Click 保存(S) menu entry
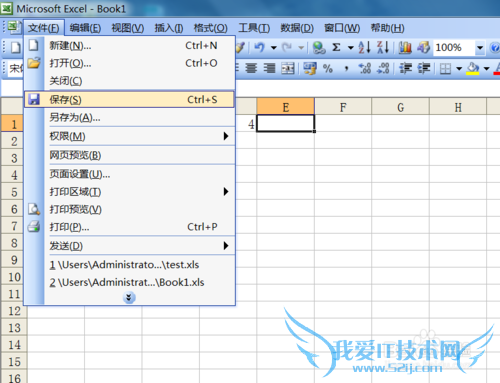 point(130,99)
